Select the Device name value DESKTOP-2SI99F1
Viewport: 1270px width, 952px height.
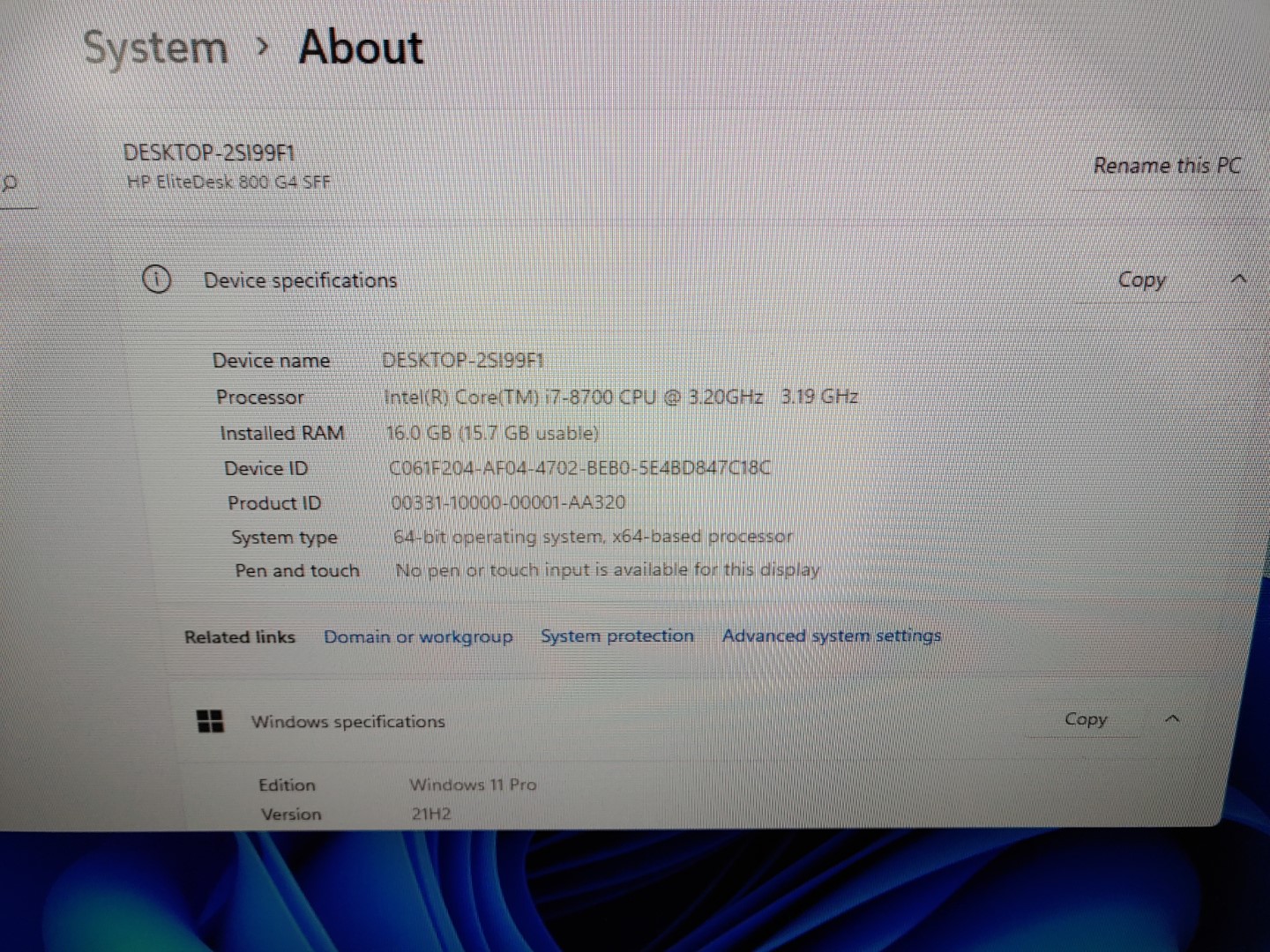coord(463,361)
